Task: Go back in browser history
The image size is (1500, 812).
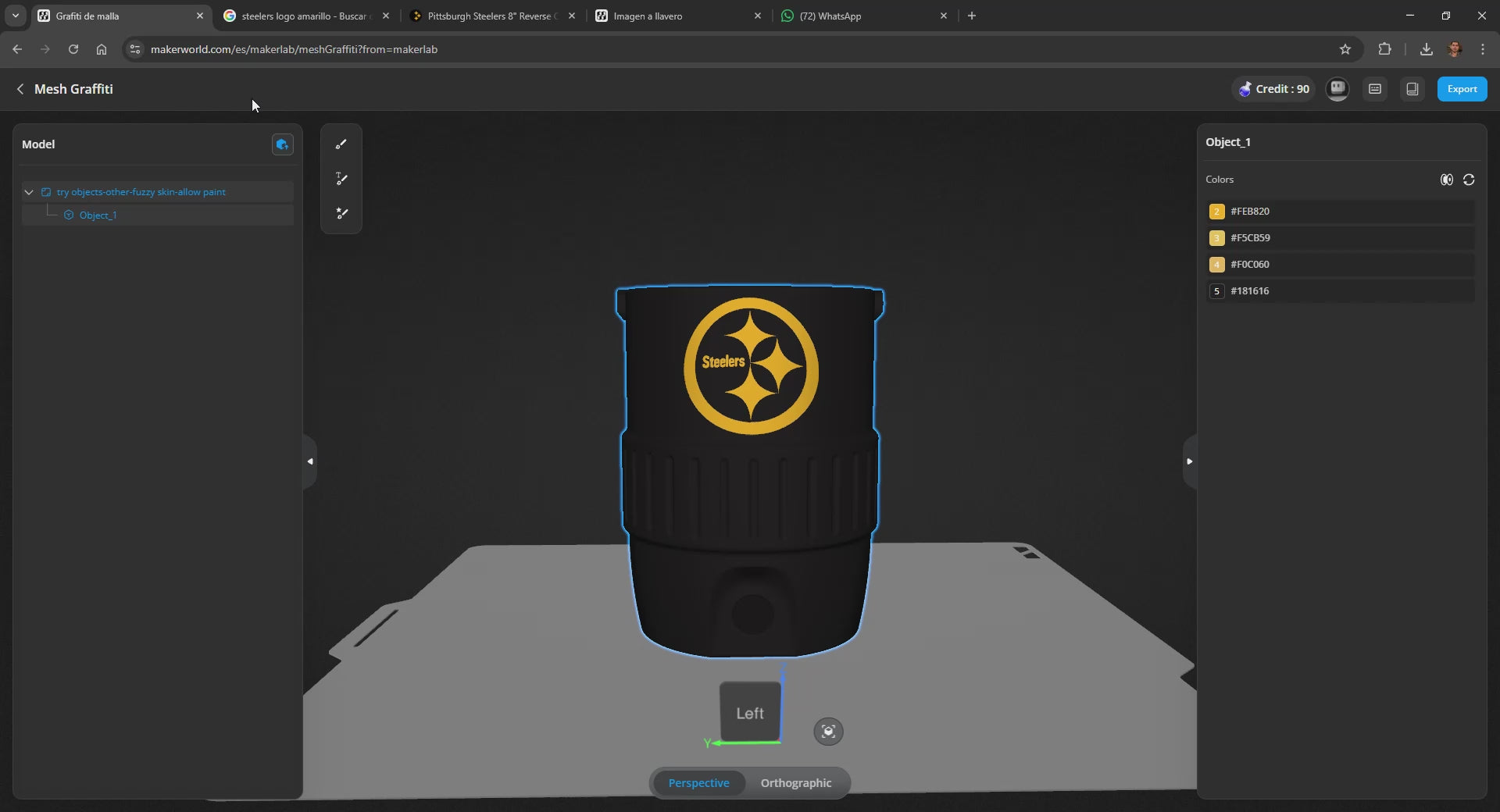Action: pyautogui.click(x=17, y=49)
